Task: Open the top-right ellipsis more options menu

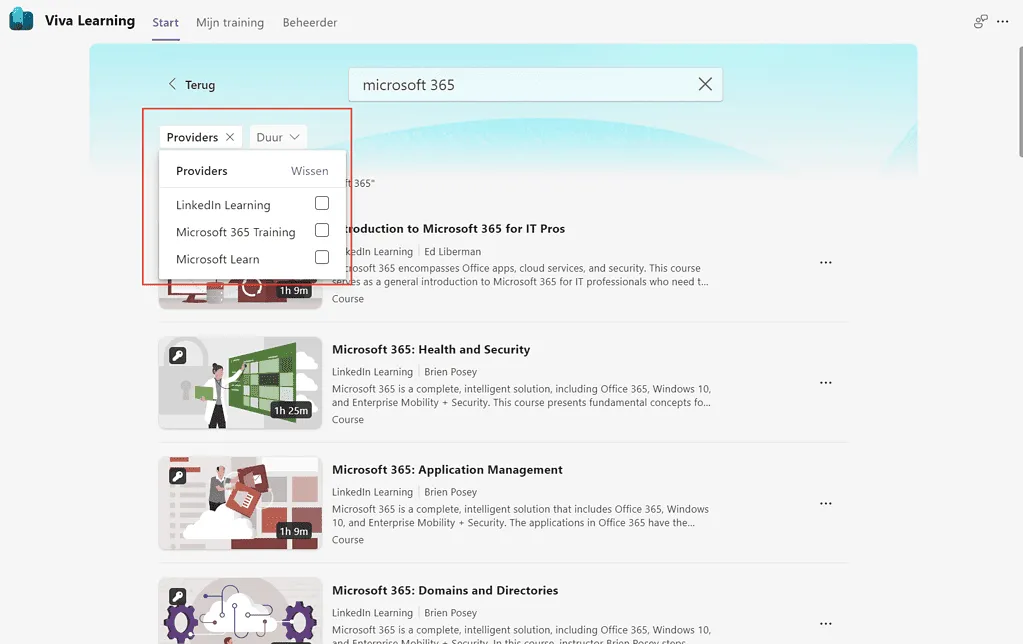Action: (x=1003, y=22)
